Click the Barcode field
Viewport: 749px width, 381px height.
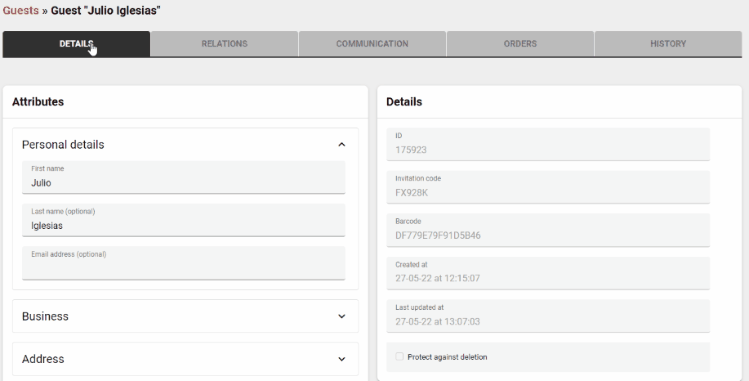point(548,230)
